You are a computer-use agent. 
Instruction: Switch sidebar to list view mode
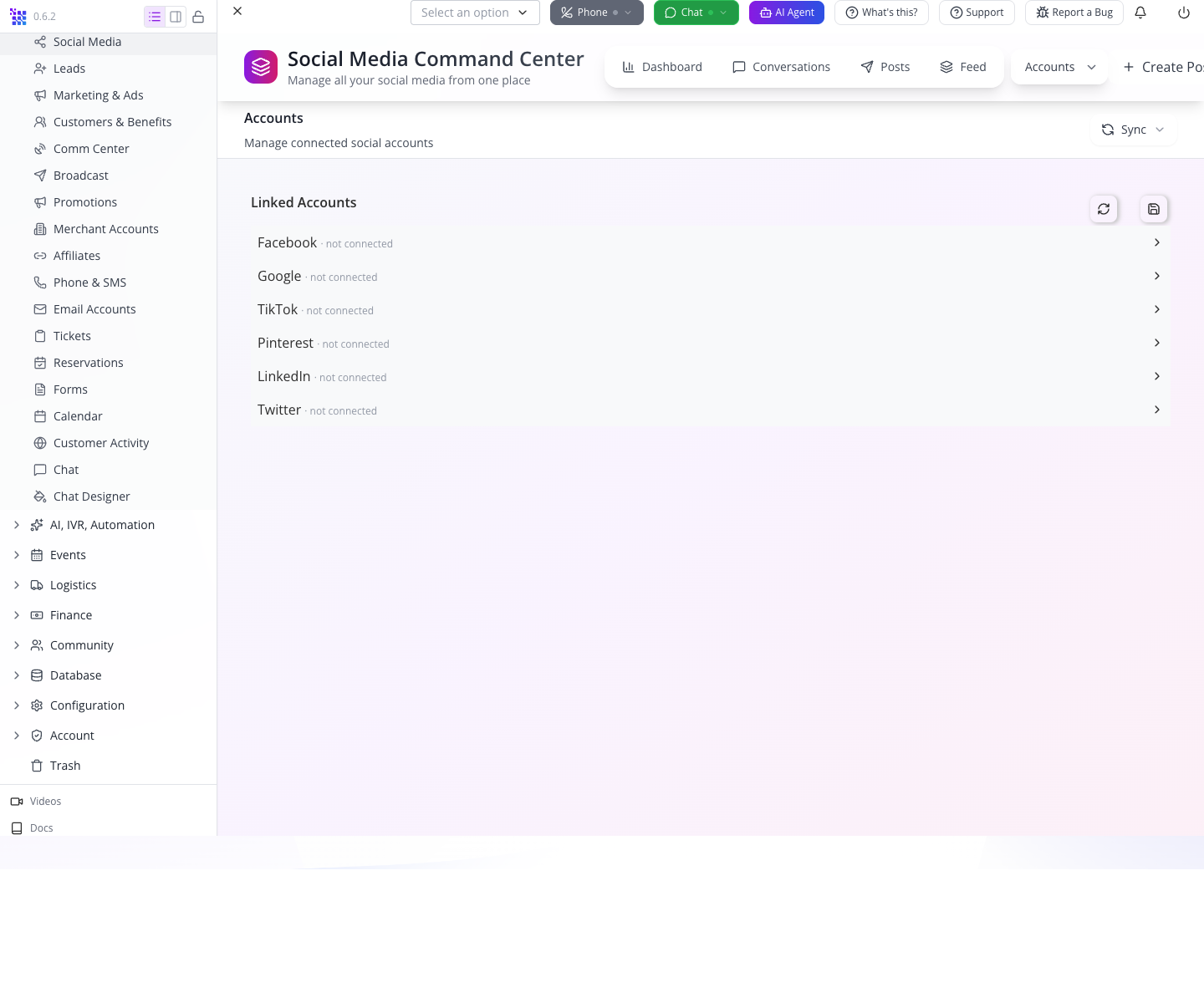[155, 17]
